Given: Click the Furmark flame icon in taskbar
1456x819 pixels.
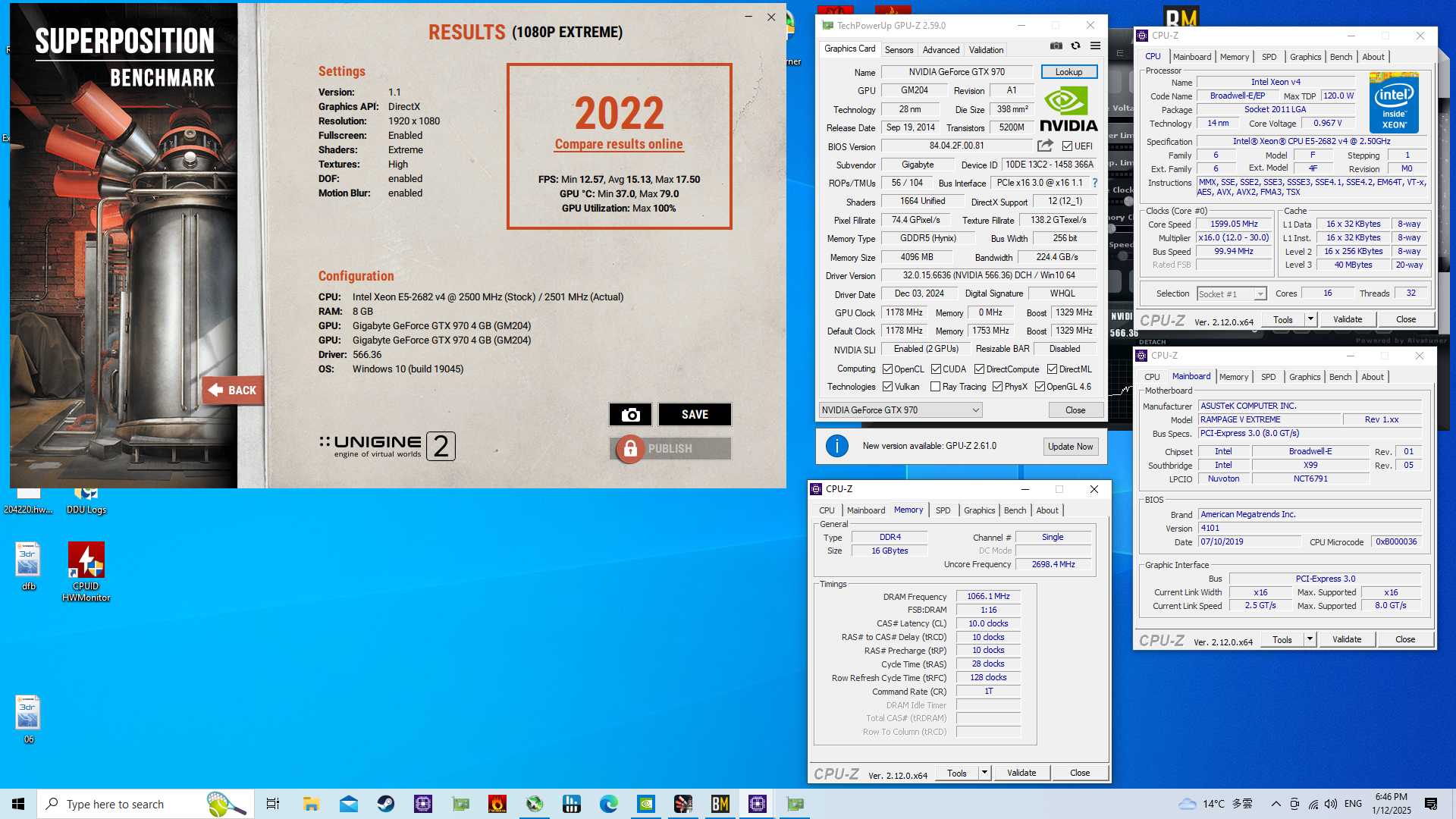Looking at the screenshot, I should [497, 804].
